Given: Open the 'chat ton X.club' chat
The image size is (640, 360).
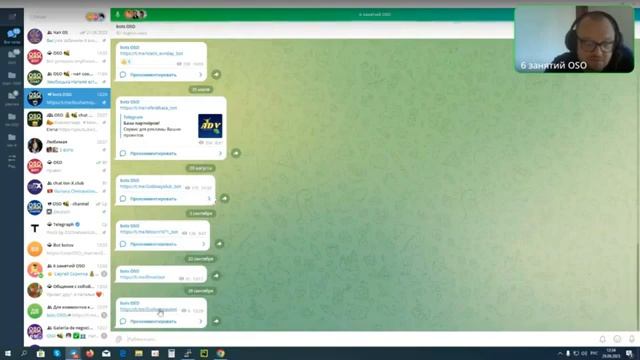Looking at the screenshot, I should click(67, 187).
